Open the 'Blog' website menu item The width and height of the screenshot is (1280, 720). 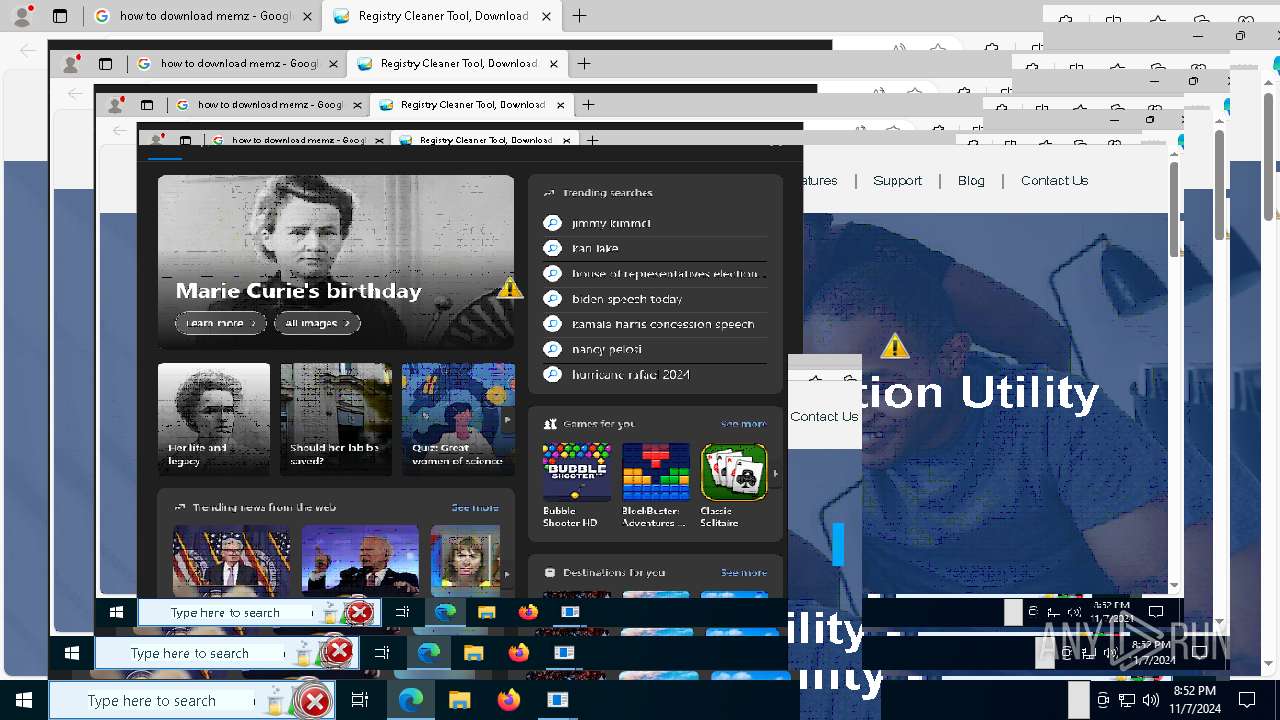pyautogui.click(x=971, y=181)
